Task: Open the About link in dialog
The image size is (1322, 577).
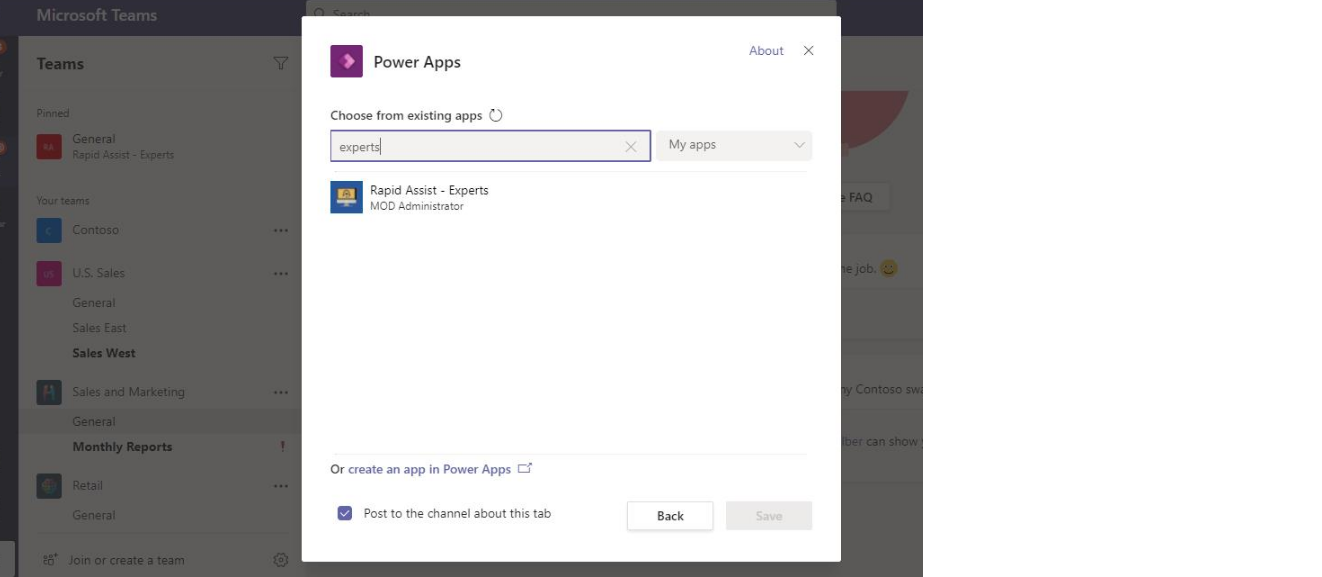Action: (766, 51)
